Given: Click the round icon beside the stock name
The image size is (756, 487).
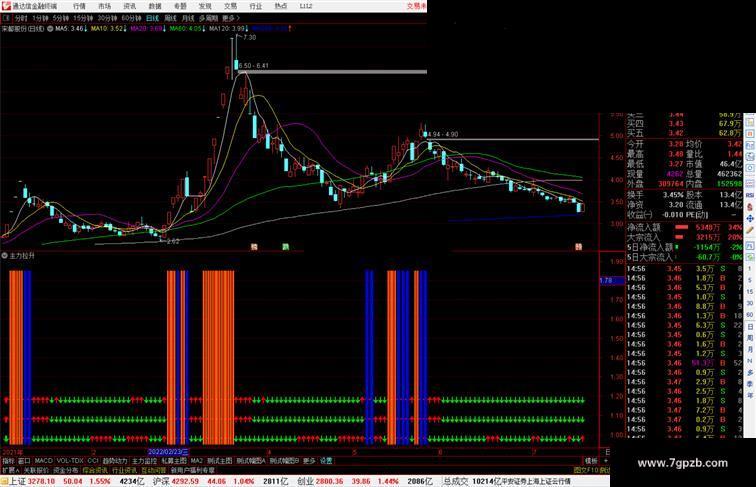Looking at the screenshot, I should 50,28.
